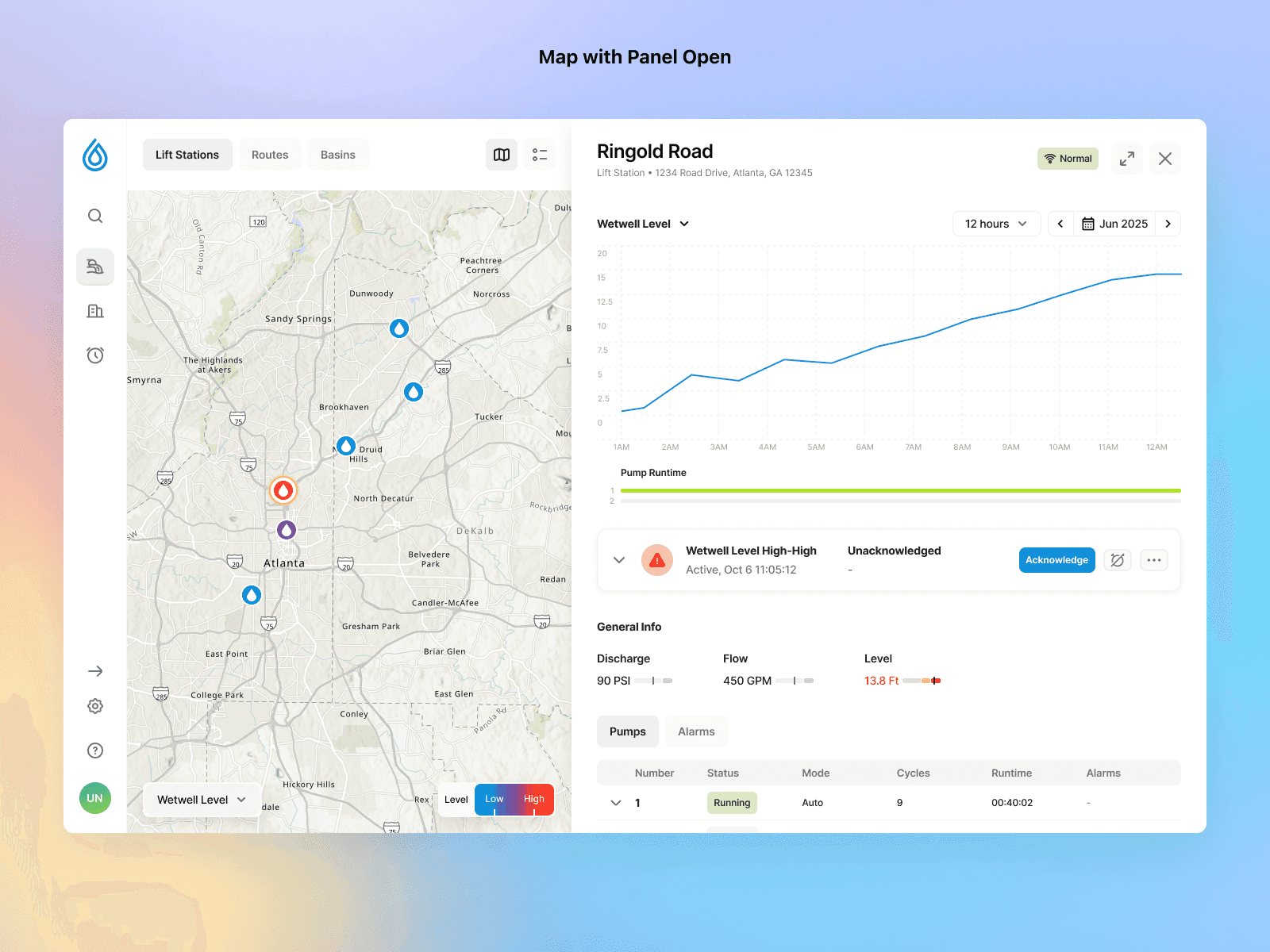Open the Pumps tab
The height and width of the screenshot is (952, 1270).
coord(628,731)
